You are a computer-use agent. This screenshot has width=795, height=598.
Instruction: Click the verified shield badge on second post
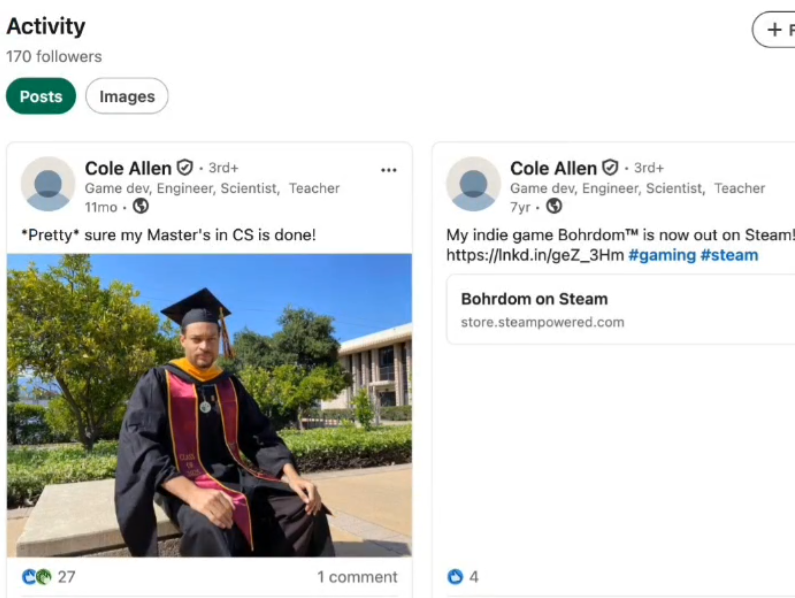tap(610, 167)
